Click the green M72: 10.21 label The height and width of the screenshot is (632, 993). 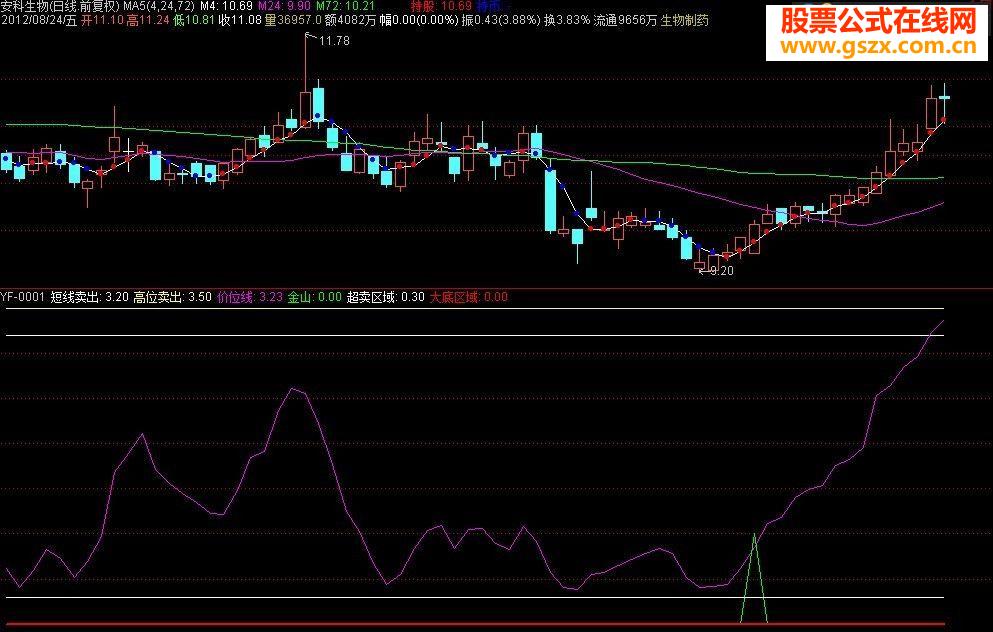point(346,6)
